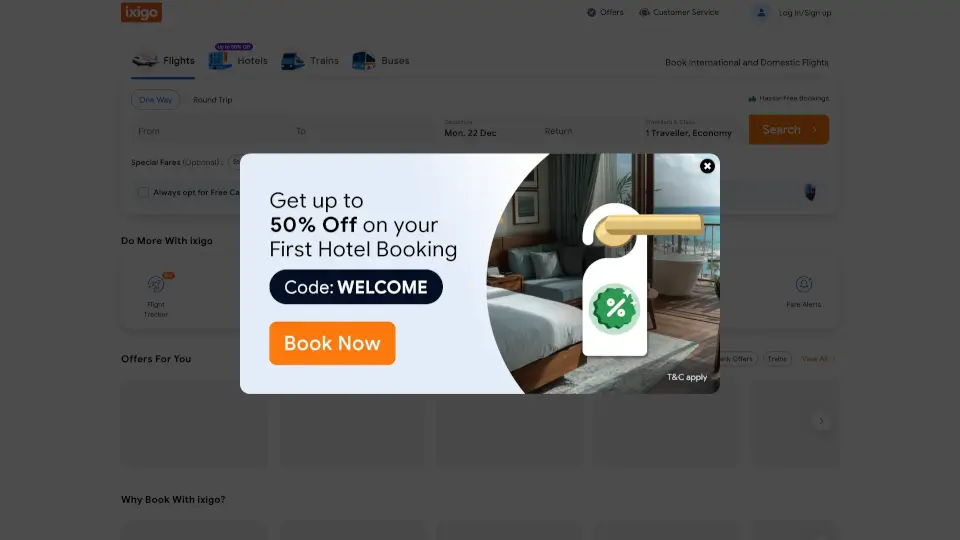Open the Offers icon in header

[591, 12]
